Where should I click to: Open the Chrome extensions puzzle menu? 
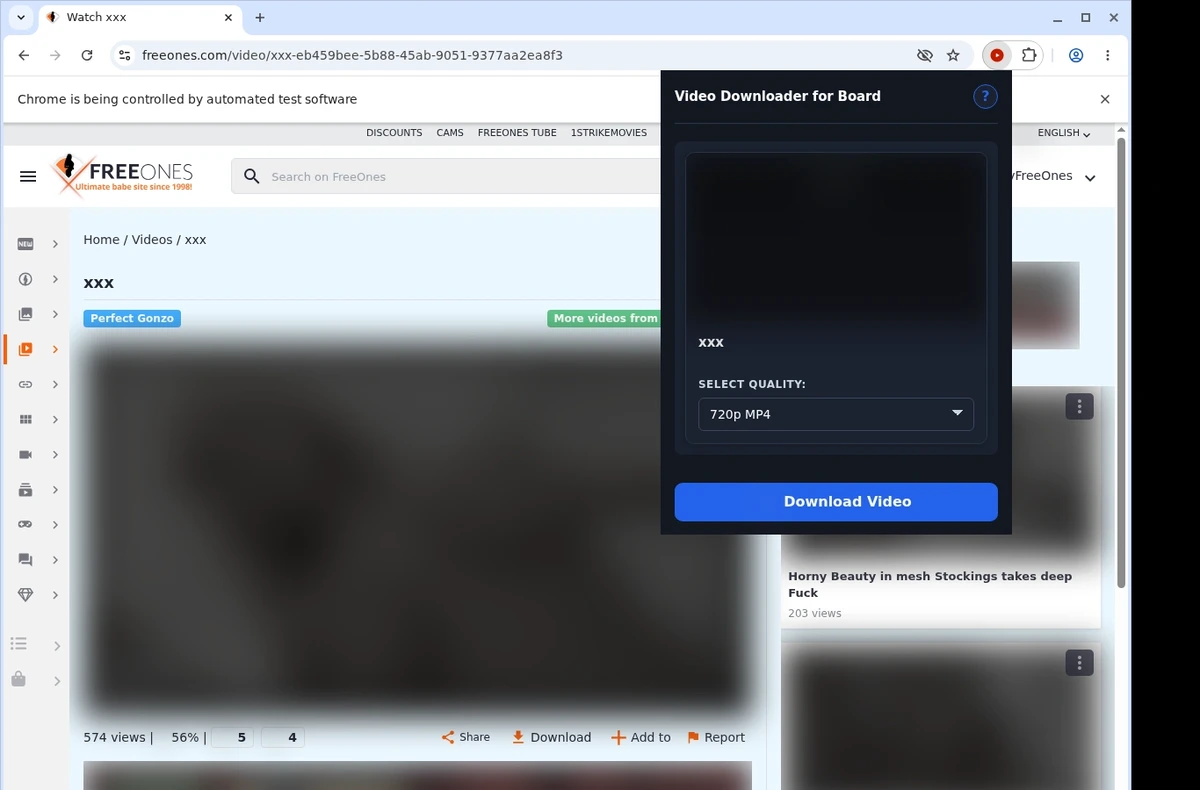[1028, 56]
